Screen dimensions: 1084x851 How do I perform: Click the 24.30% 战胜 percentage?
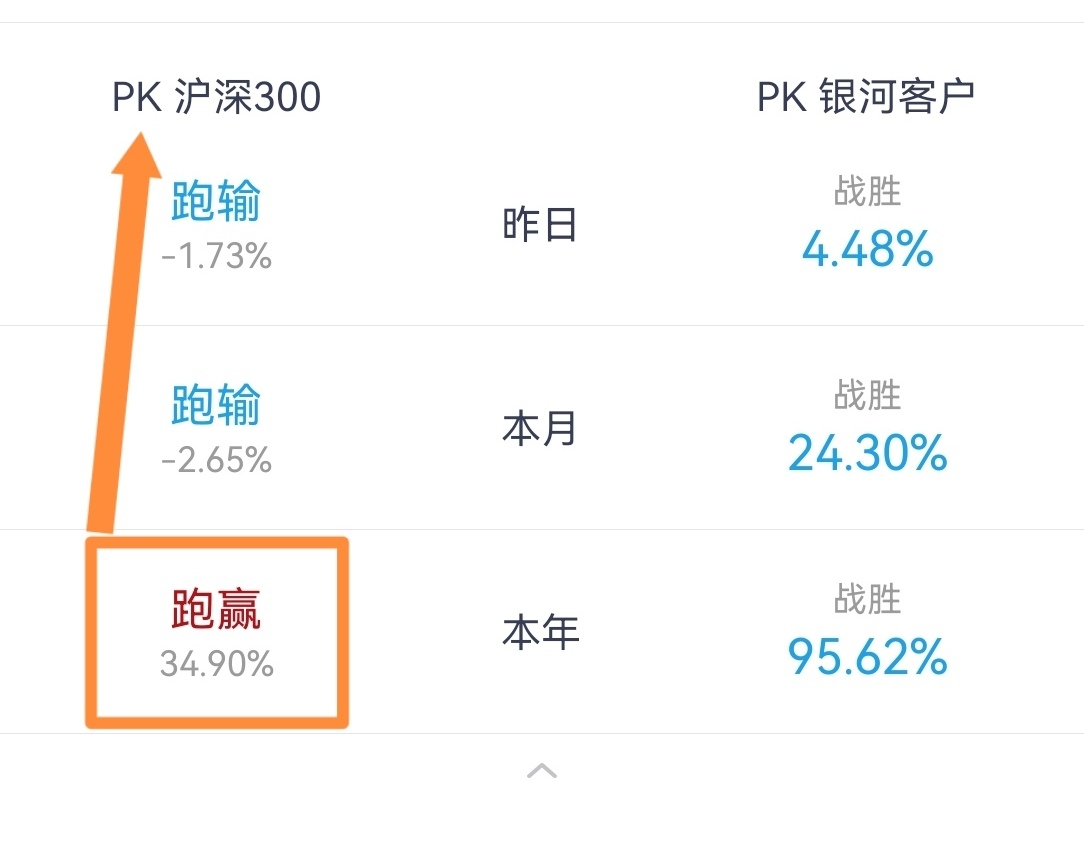click(x=867, y=453)
